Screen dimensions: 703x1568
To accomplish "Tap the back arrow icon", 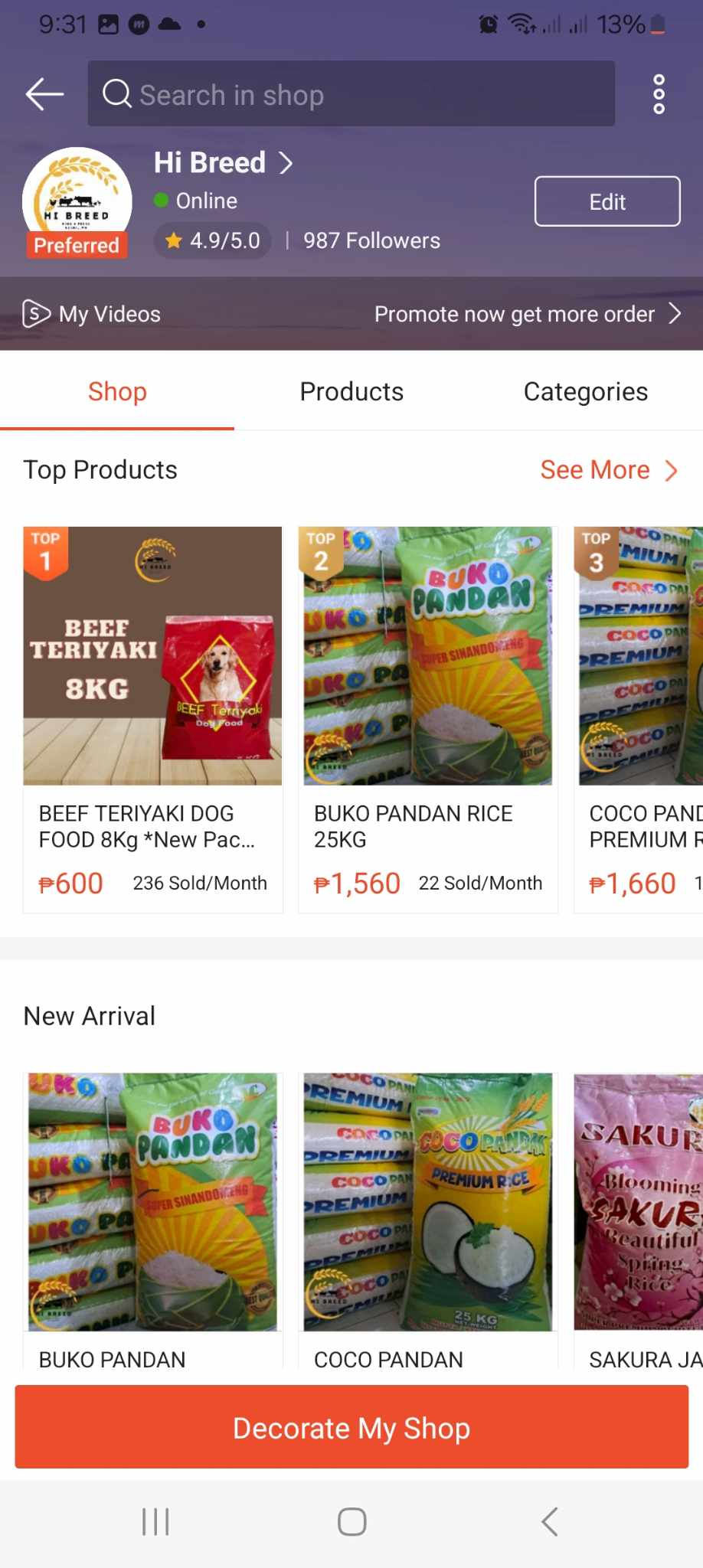I will coord(44,94).
